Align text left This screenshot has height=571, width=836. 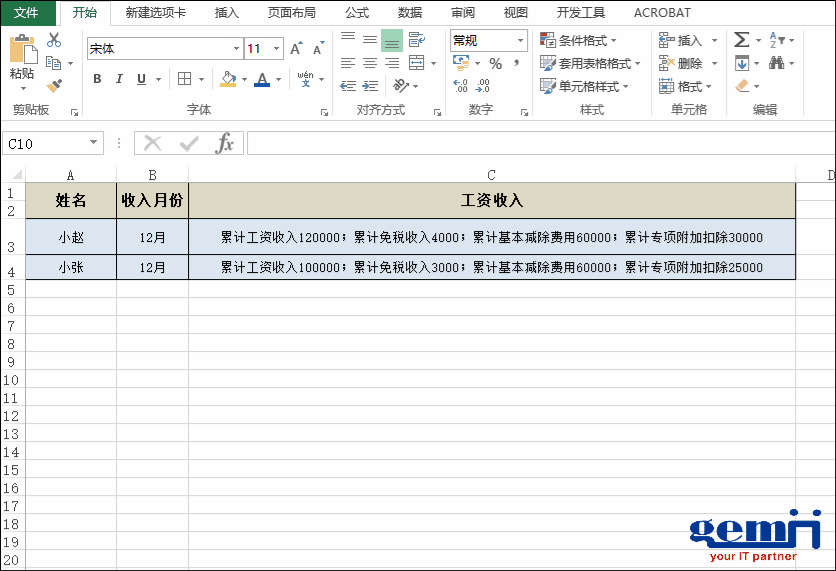[x=348, y=63]
